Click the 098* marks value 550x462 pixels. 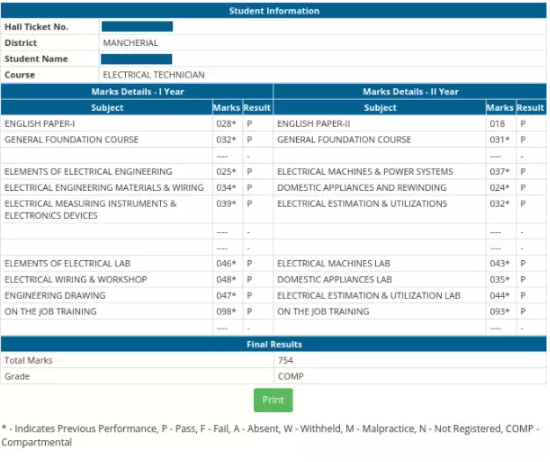[226, 312]
